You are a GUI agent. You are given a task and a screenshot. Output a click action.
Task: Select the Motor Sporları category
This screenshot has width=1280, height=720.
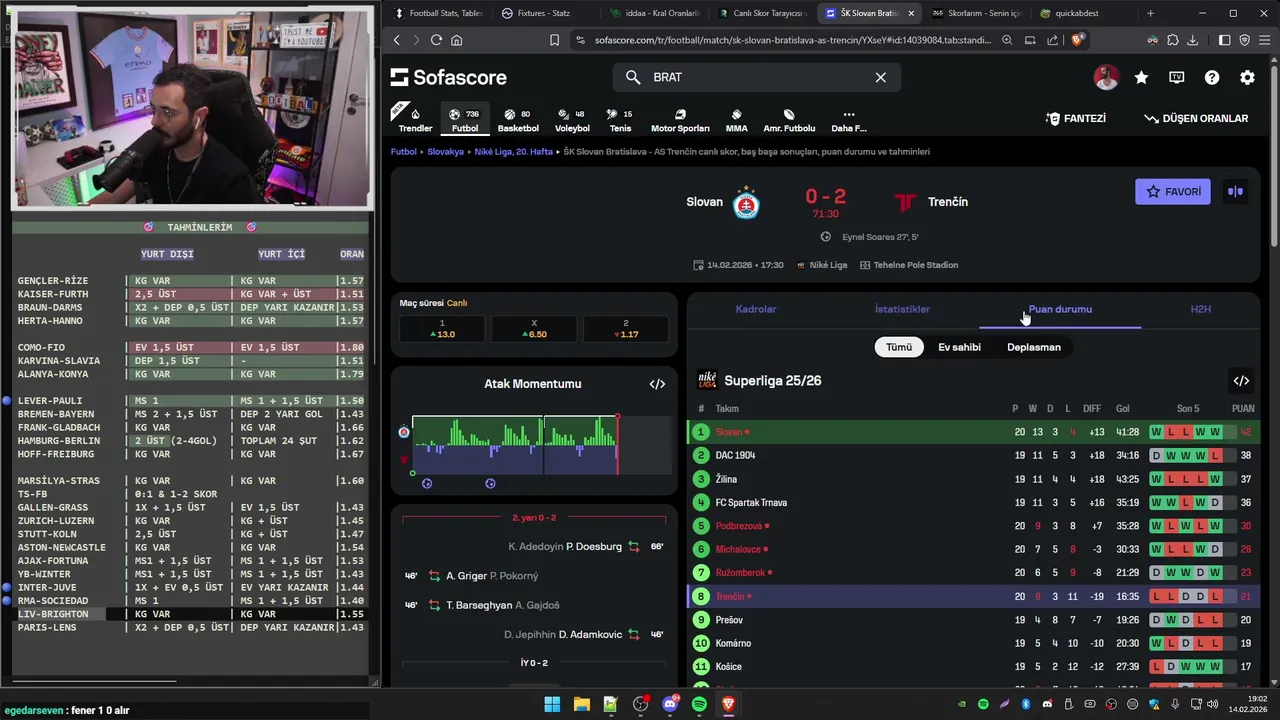tap(680, 120)
